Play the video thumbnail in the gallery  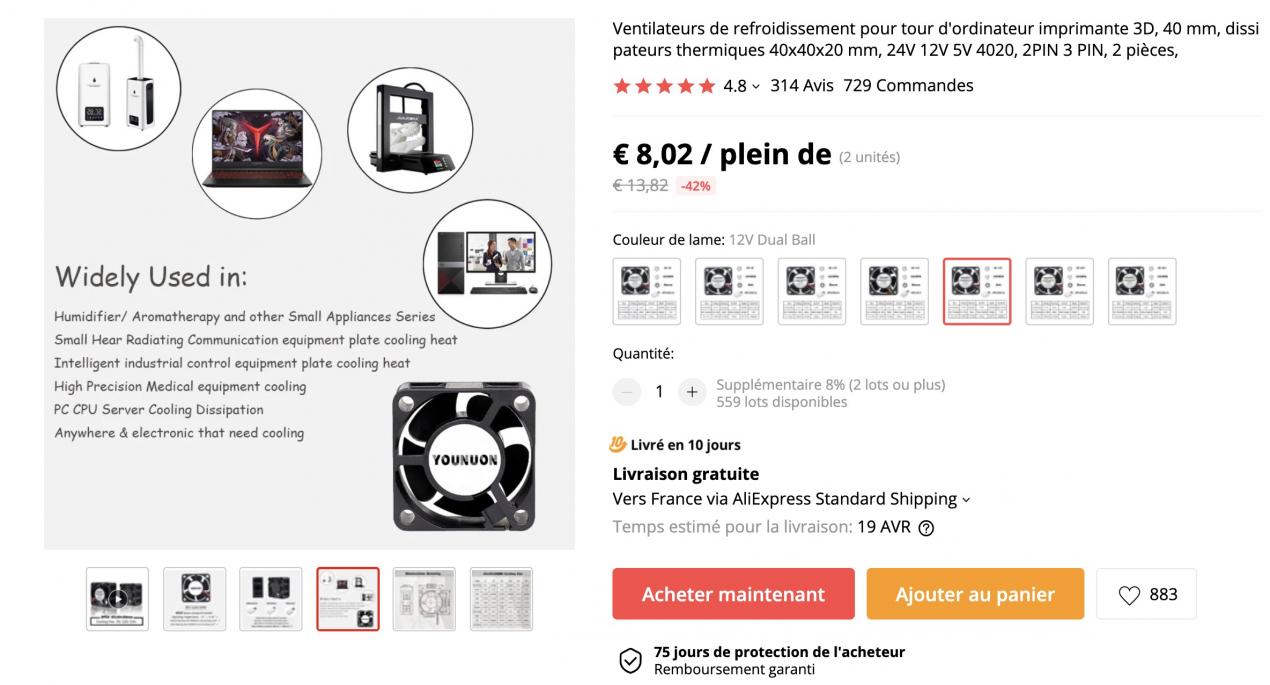[x=117, y=599]
